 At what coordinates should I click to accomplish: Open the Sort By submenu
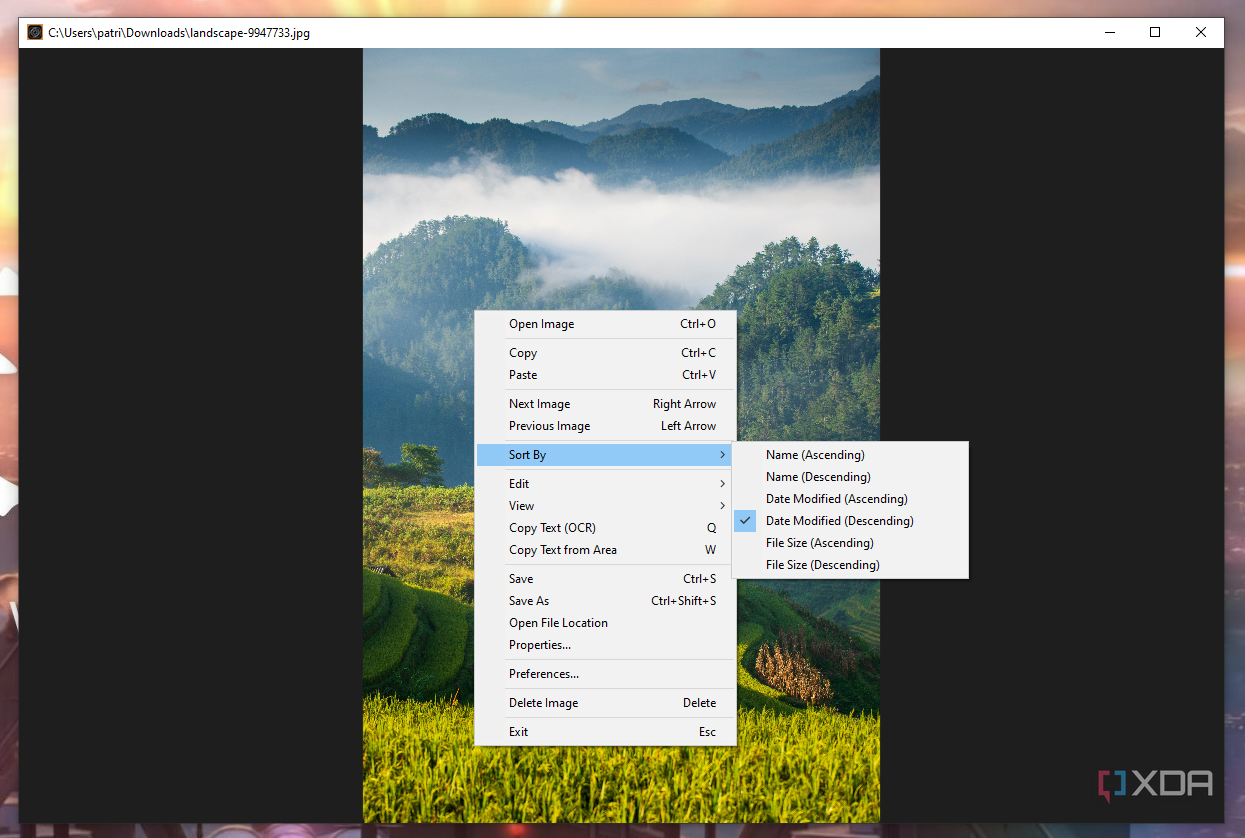pos(605,455)
